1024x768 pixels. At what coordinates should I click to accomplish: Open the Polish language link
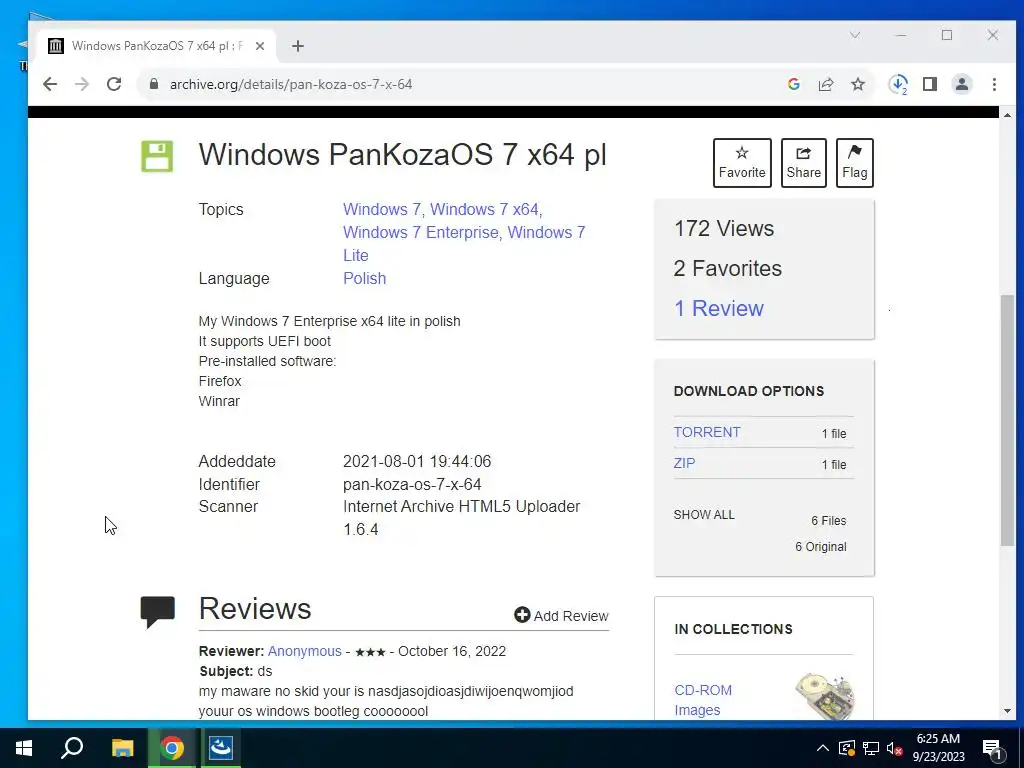(x=364, y=278)
